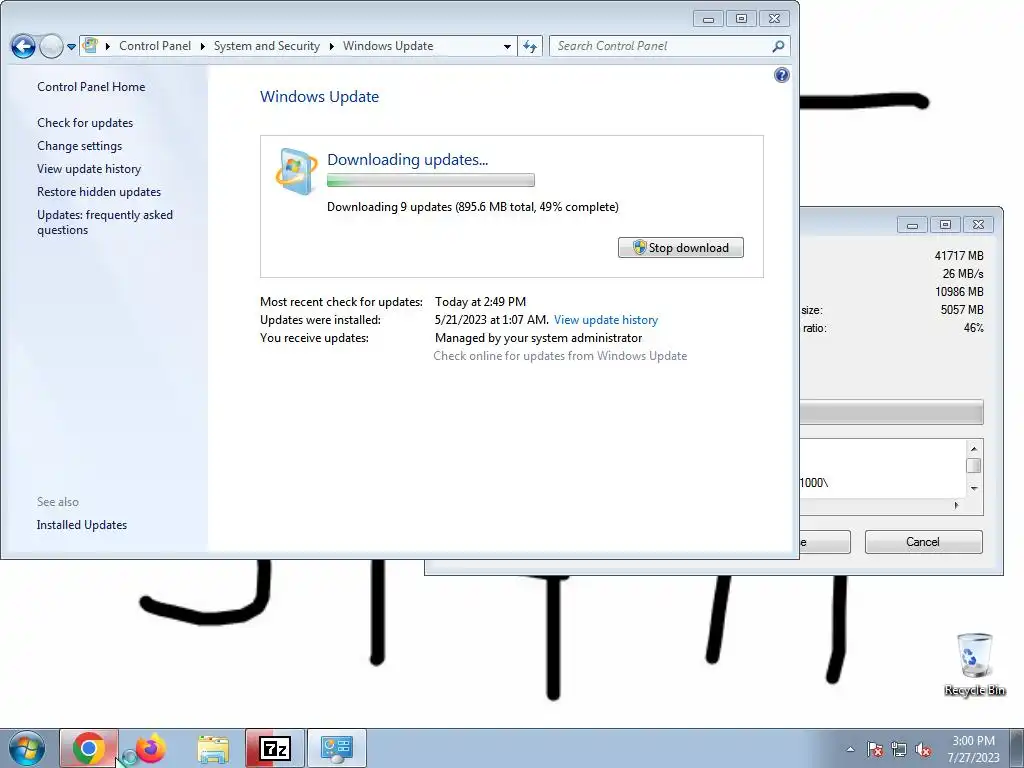This screenshot has height=768, width=1024.
Task: Click the Forward arrow navigation button
Action: [x=51, y=46]
